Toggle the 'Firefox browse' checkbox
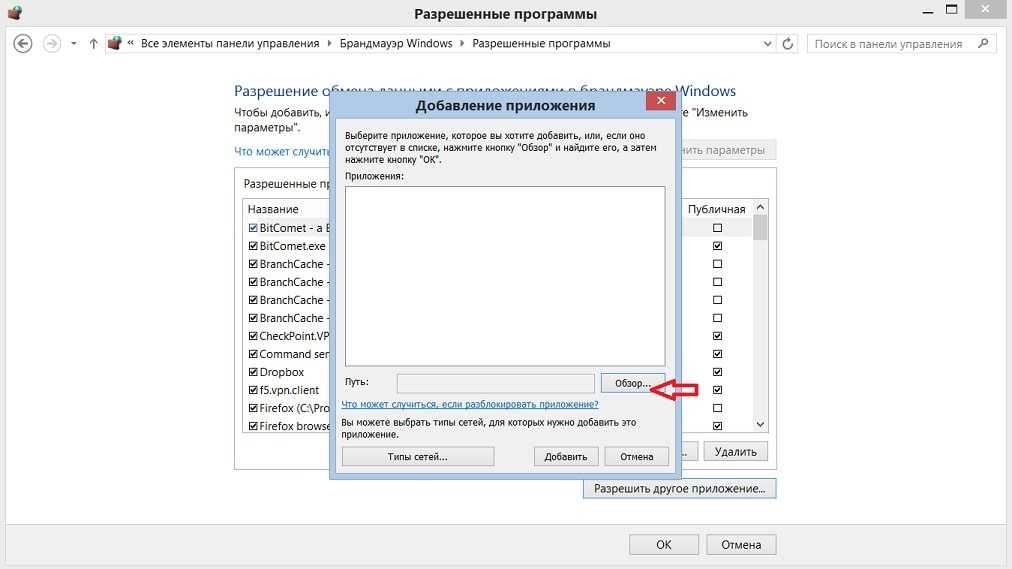Image resolution: width=1012 pixels, height=569 pixels. point(253,426)
